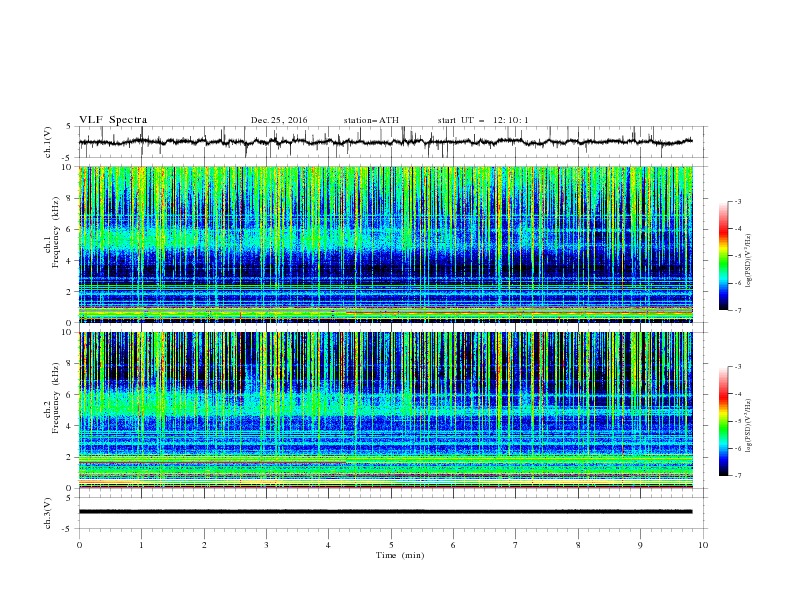
Task: Click the ch.1 colorbar log(PSD) label
Action: pos(749,261)
